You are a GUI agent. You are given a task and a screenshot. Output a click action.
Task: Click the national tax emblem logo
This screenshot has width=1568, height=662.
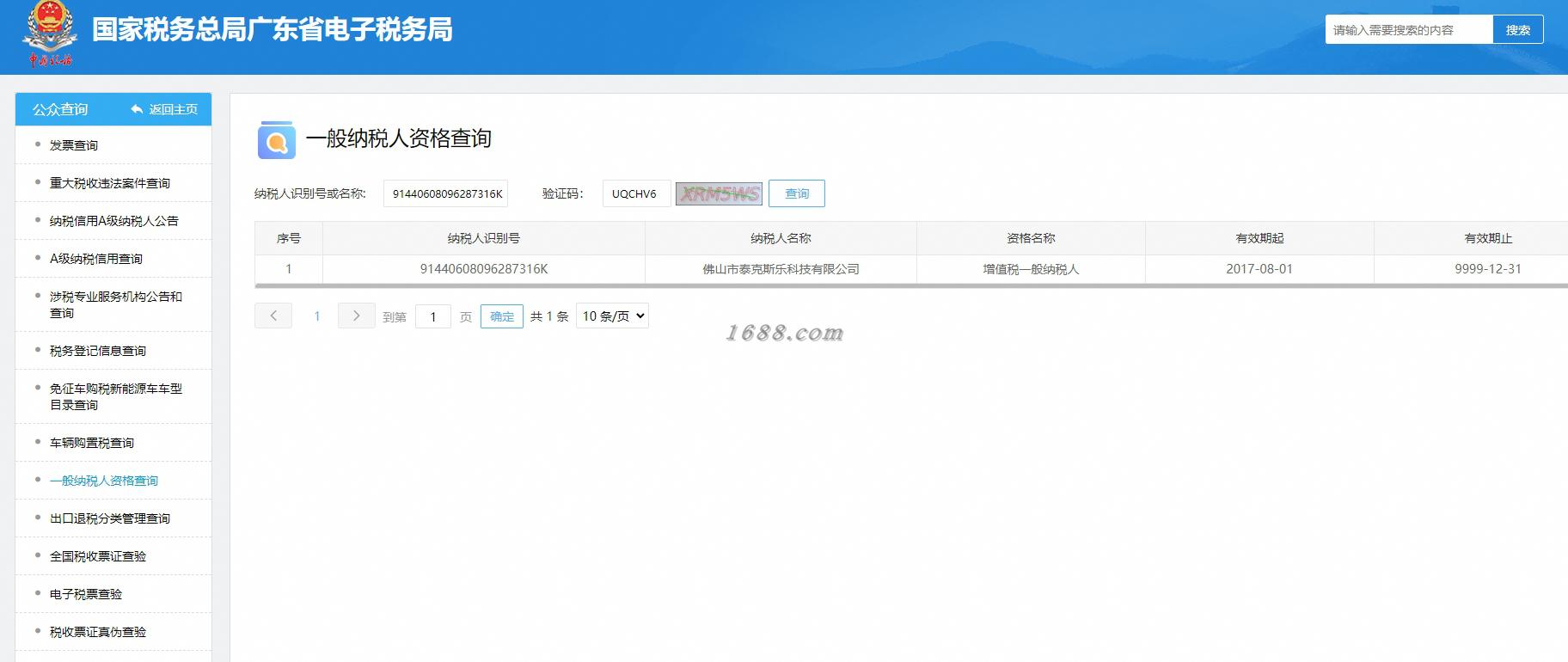coord(50,34)
